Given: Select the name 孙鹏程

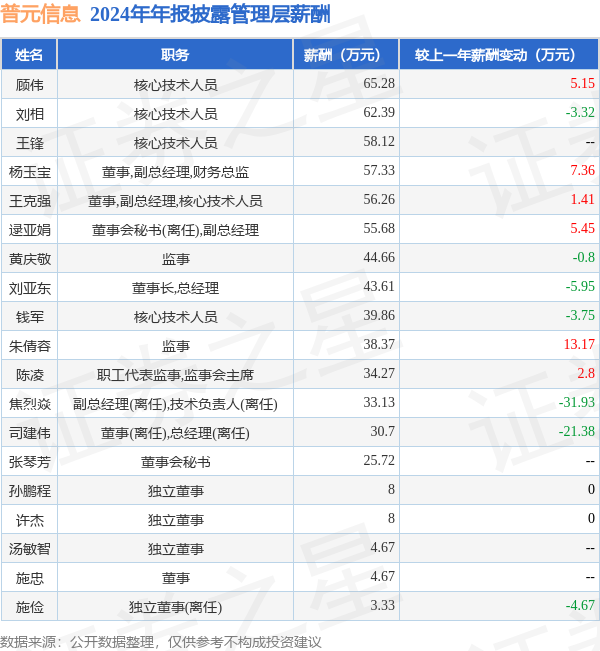Looking at the screenshot, I should [x=29, y=491].
